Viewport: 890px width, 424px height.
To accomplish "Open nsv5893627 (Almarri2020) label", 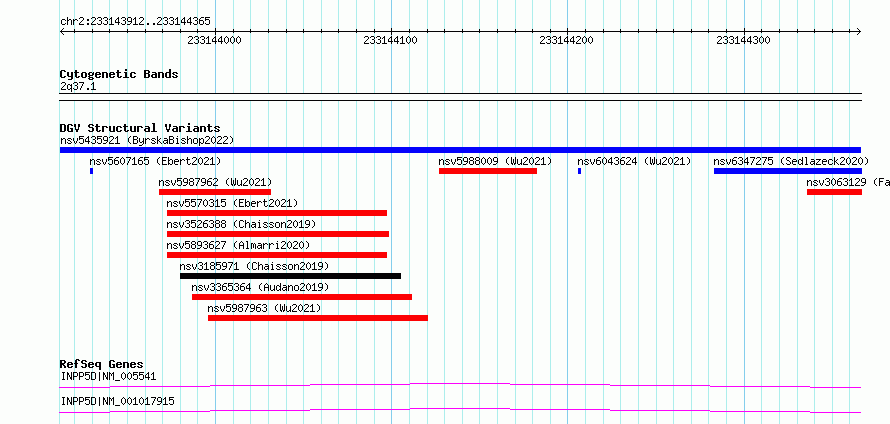I will click(x=238, y=245).
